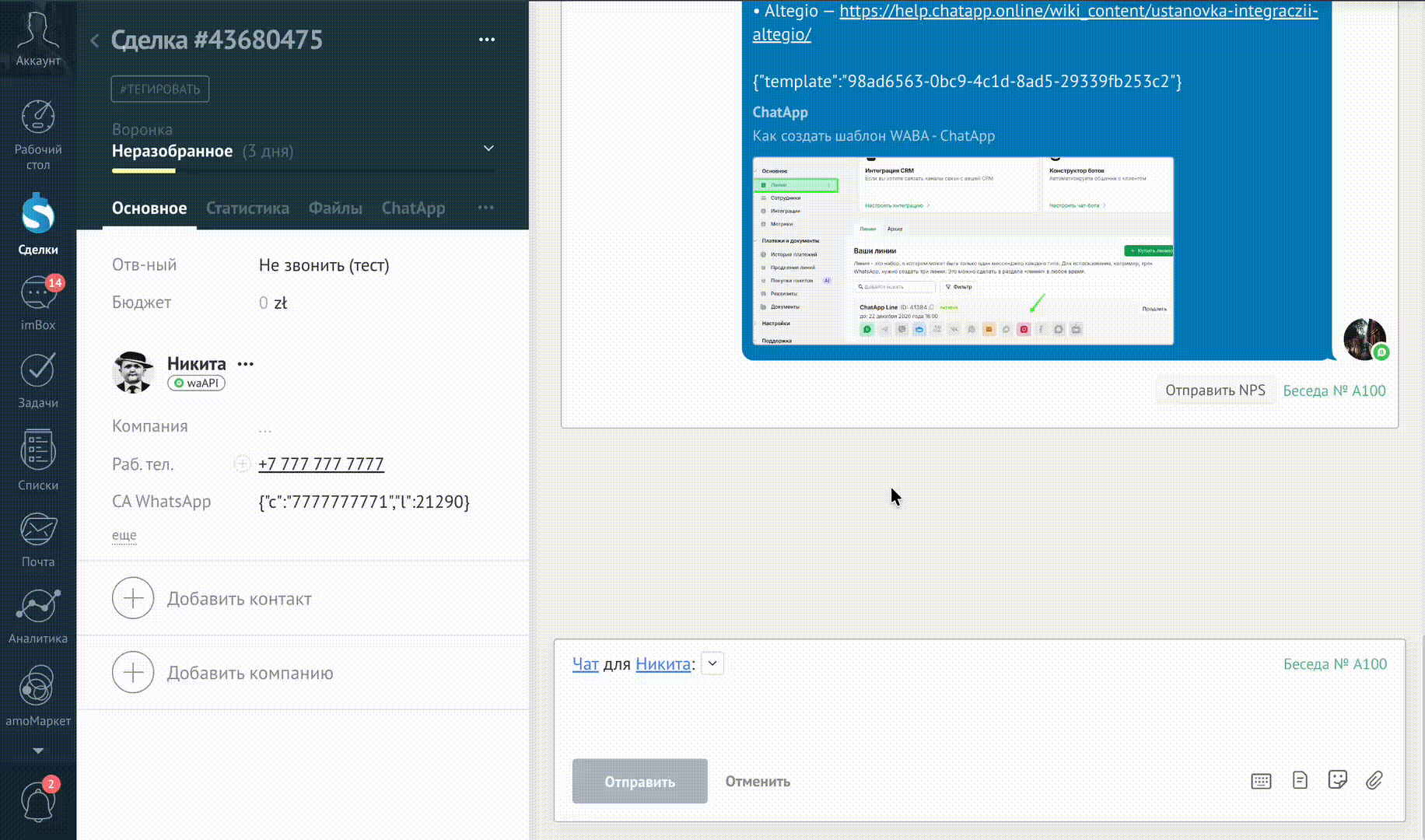The image size is (1425, 840).
Task: Click the Отправить NPS button
Action: tap(1215, 390)
